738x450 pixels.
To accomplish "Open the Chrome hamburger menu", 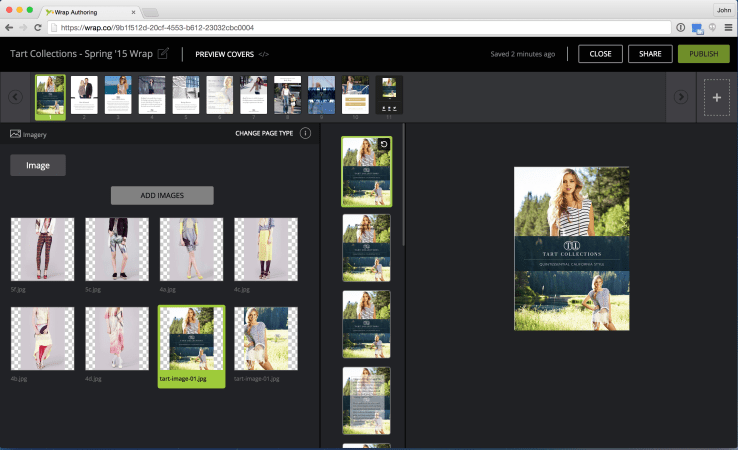I will click(x=727, y=27).
